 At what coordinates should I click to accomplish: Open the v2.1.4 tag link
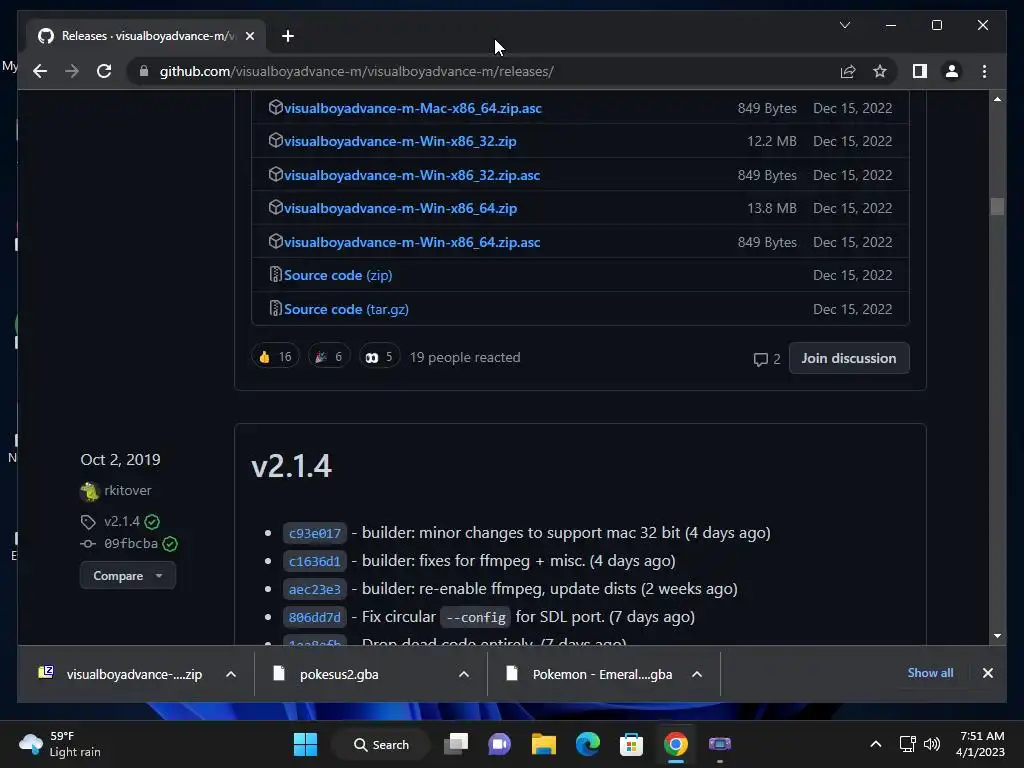[x=121, y=521]
